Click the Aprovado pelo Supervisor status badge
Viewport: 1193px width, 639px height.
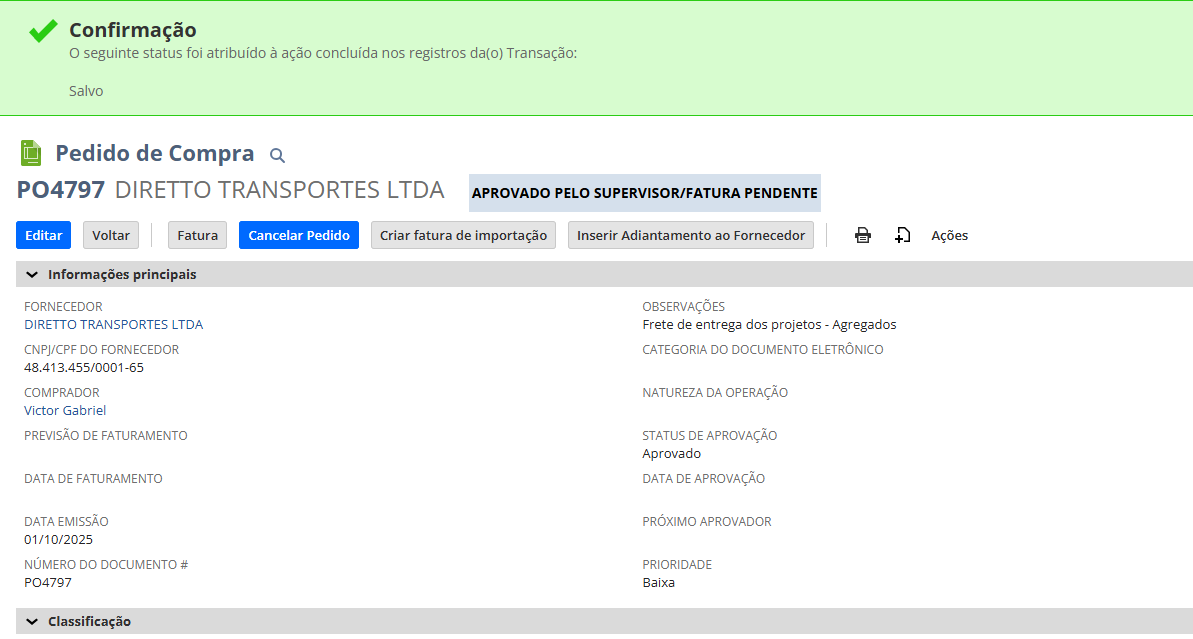pyautogui.click(x=644, y=193)
